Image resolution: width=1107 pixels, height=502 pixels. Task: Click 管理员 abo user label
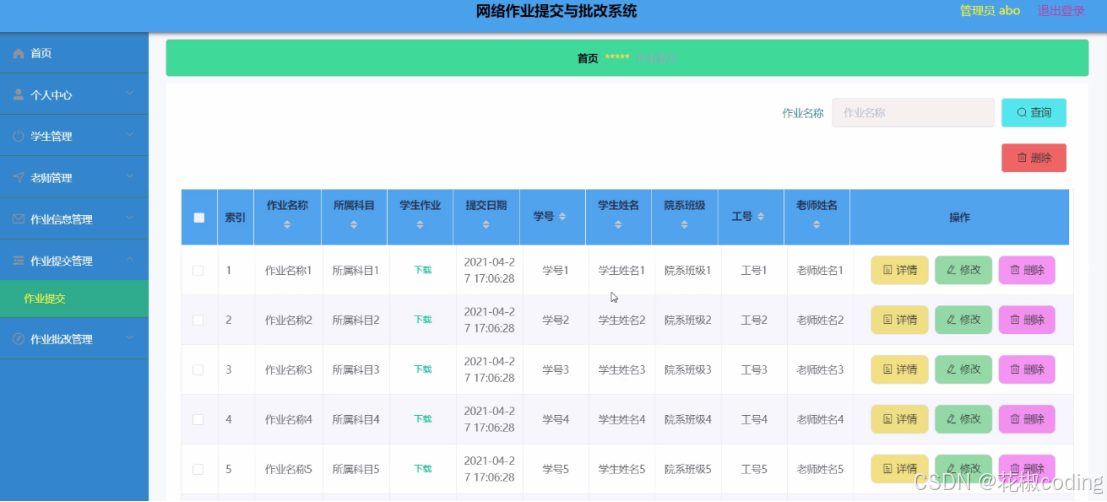[990, 11]
